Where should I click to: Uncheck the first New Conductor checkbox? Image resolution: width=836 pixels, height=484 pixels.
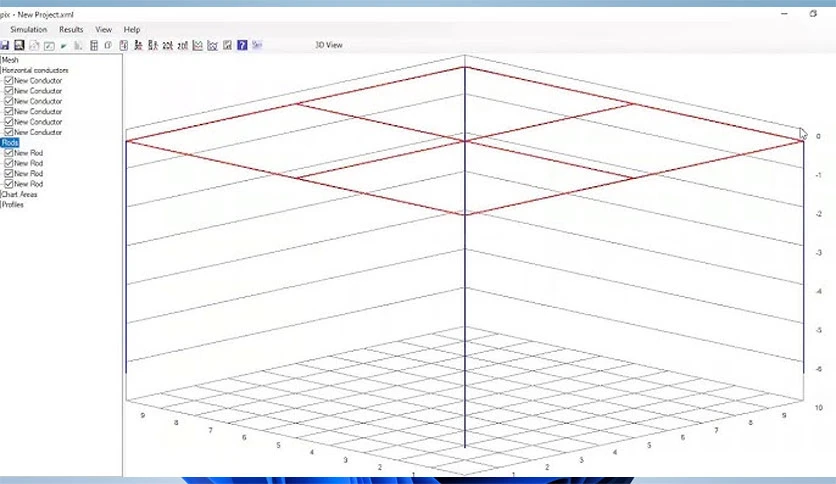(x=9, y=80)
